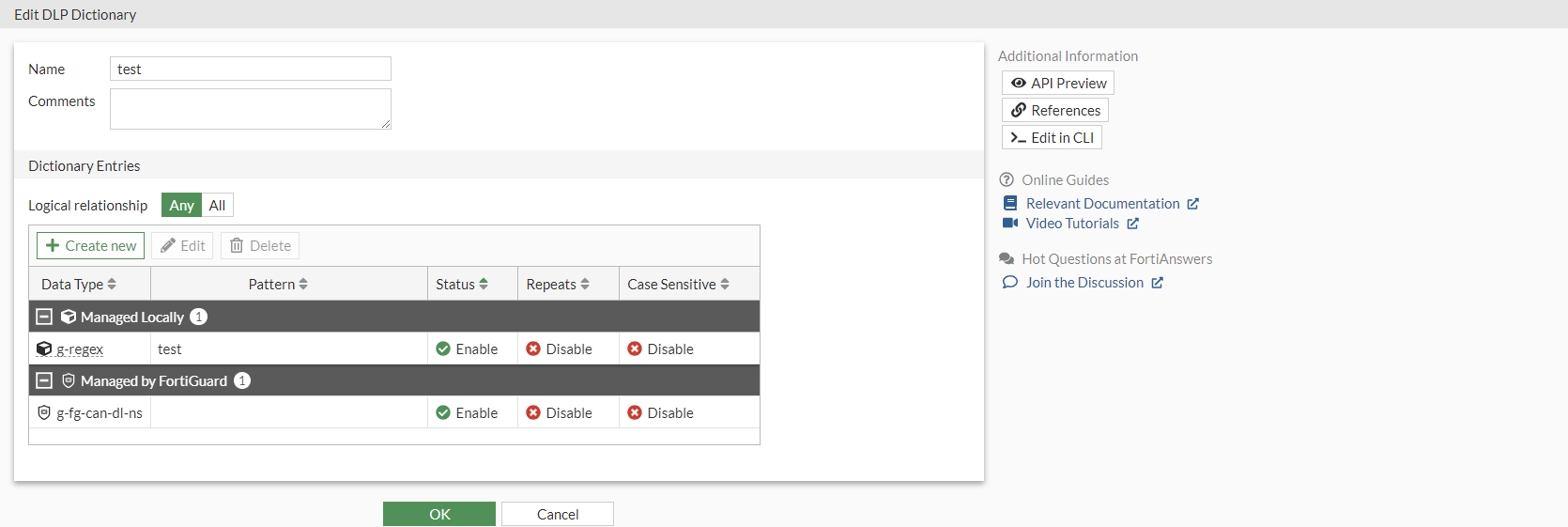1568x527 pixels.
Task: Sort by the Case Sensitive column
Action: [x=678, y=285]
